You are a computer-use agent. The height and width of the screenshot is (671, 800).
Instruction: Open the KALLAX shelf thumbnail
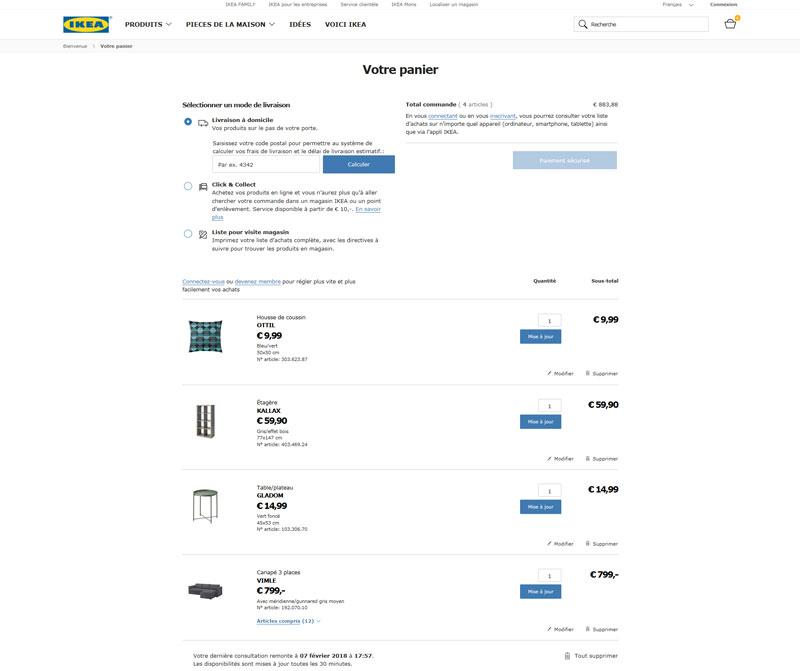[206, 421]
